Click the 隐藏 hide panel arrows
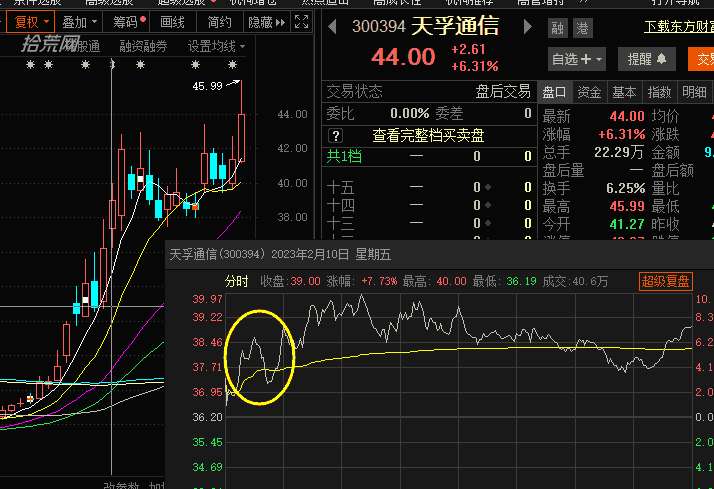The width and height of the screenshot is (714, 489). tap(267, 22)
